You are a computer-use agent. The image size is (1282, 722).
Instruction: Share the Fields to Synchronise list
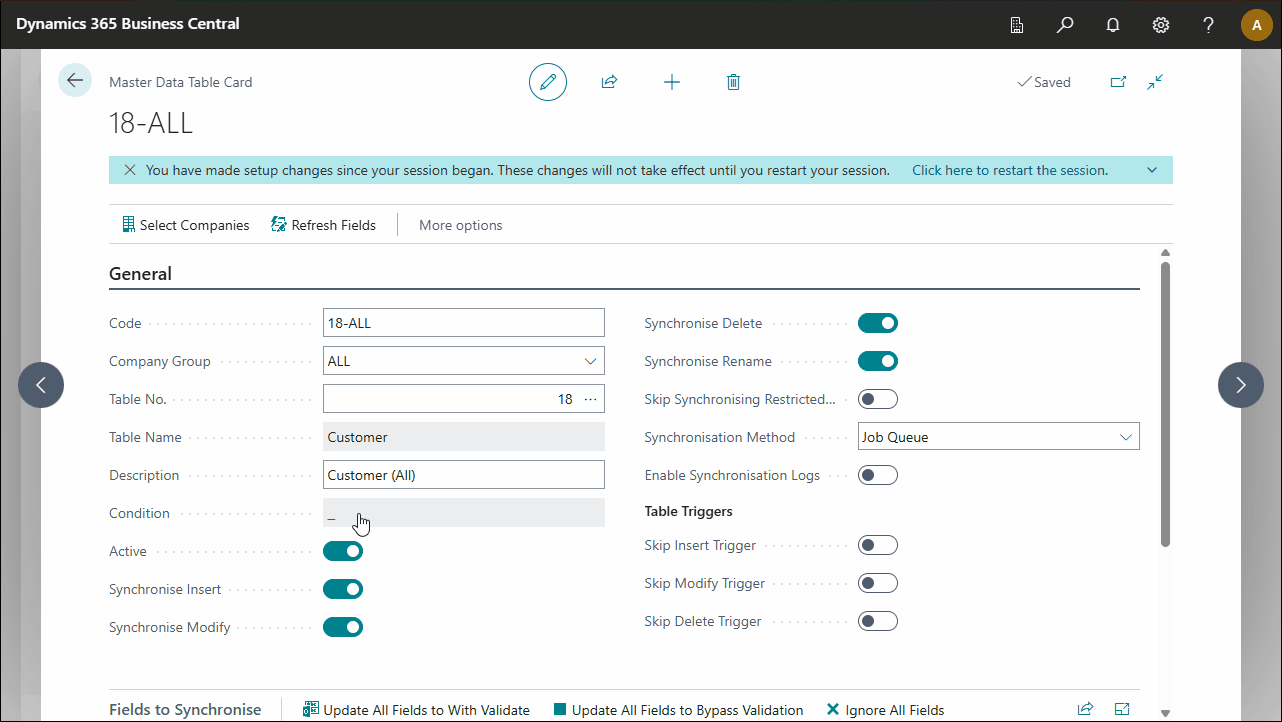tap(1085, 709)
